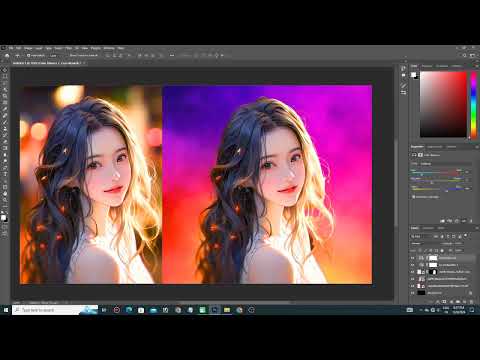
Task: Click the foreground color swatch in Color panel
Action: pos(413,75)
